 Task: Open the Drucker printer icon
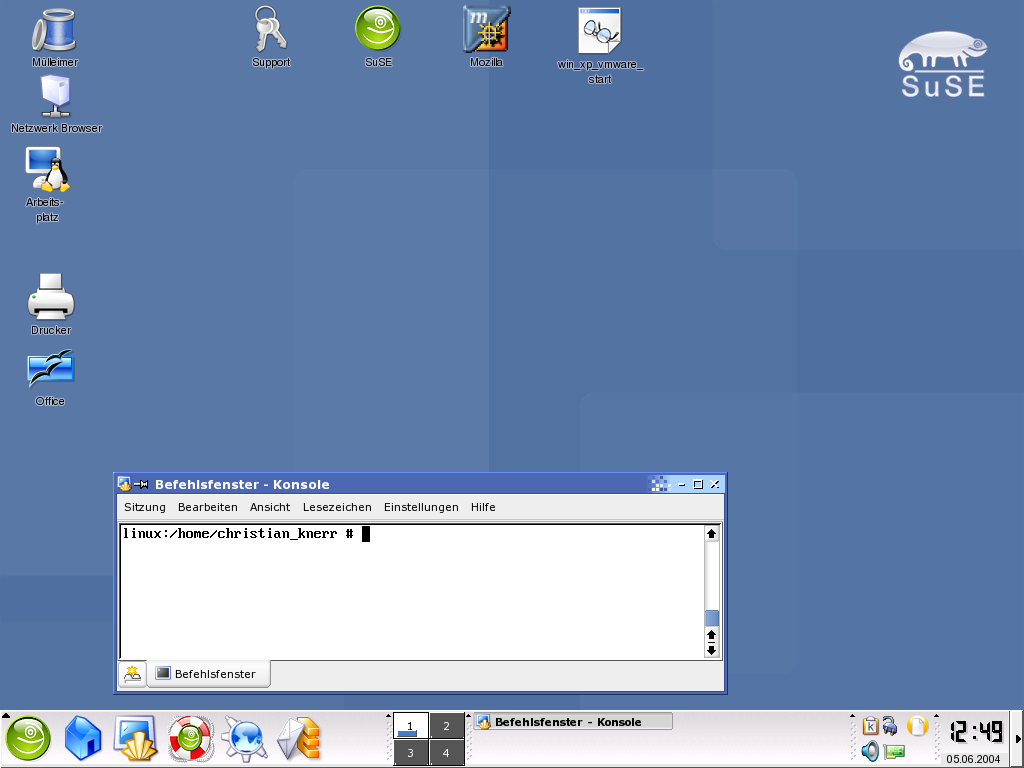pos(51,297)
